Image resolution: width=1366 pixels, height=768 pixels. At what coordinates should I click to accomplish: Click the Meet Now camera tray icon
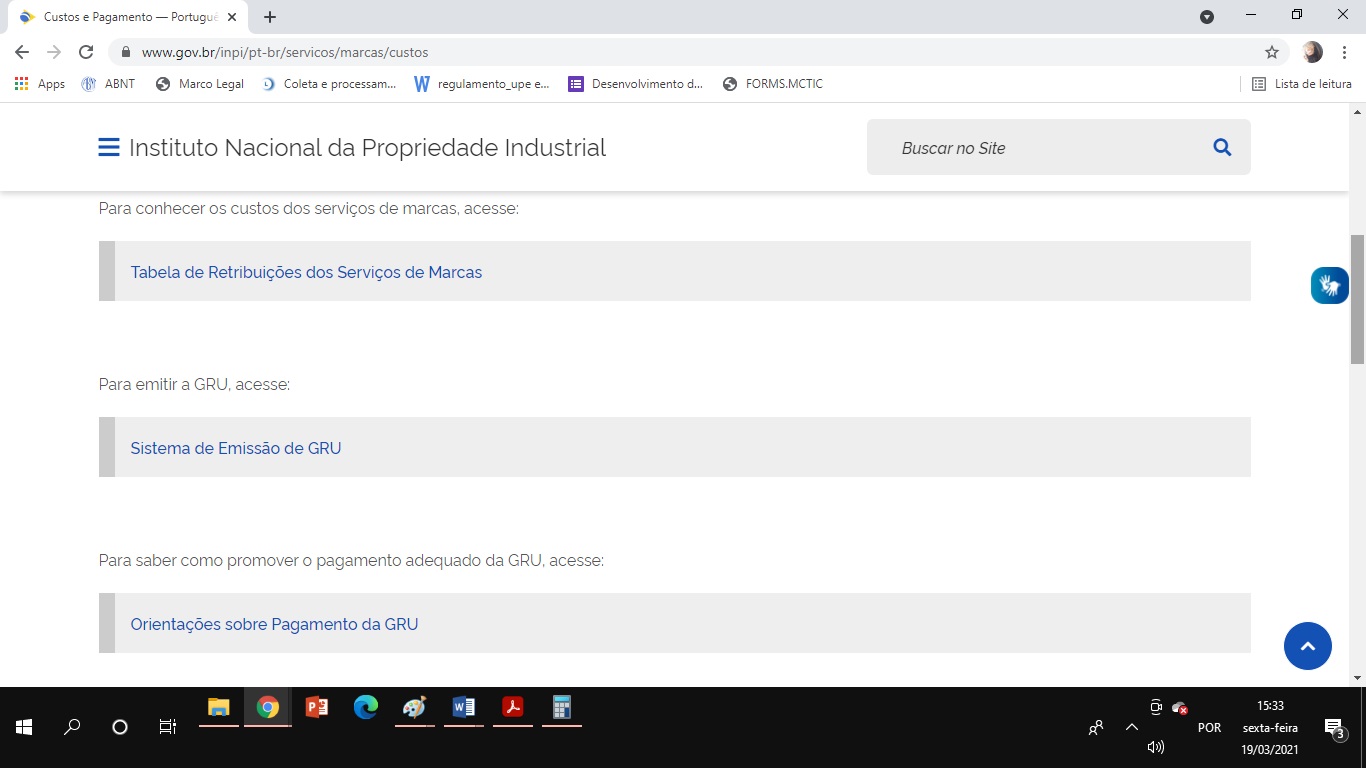tap(1156, 707)
